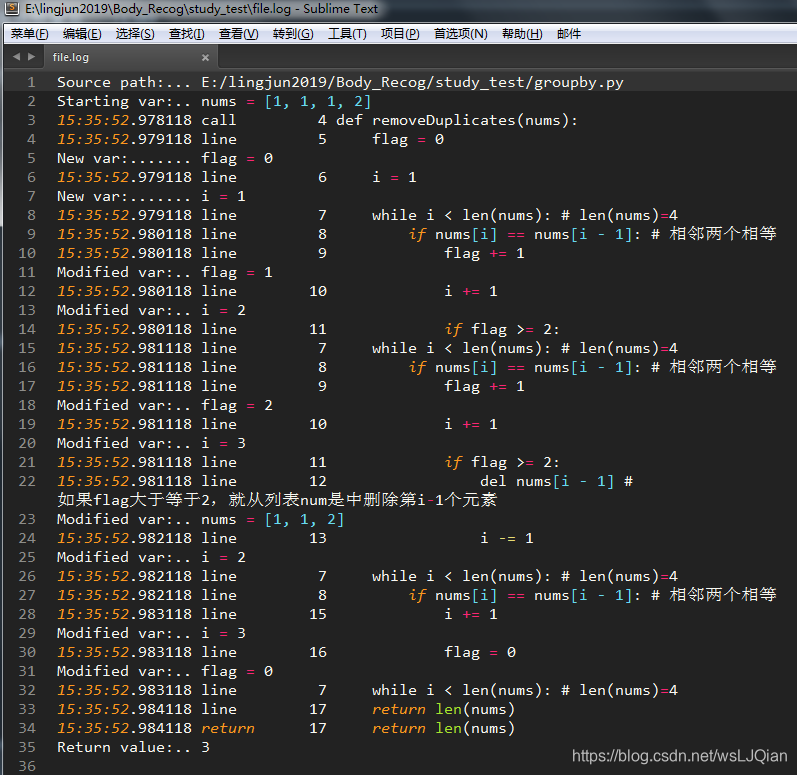Click 'Modified var:.. flag = 2' line
This screenshot has width=797, height=775.
tap(165, 405)
